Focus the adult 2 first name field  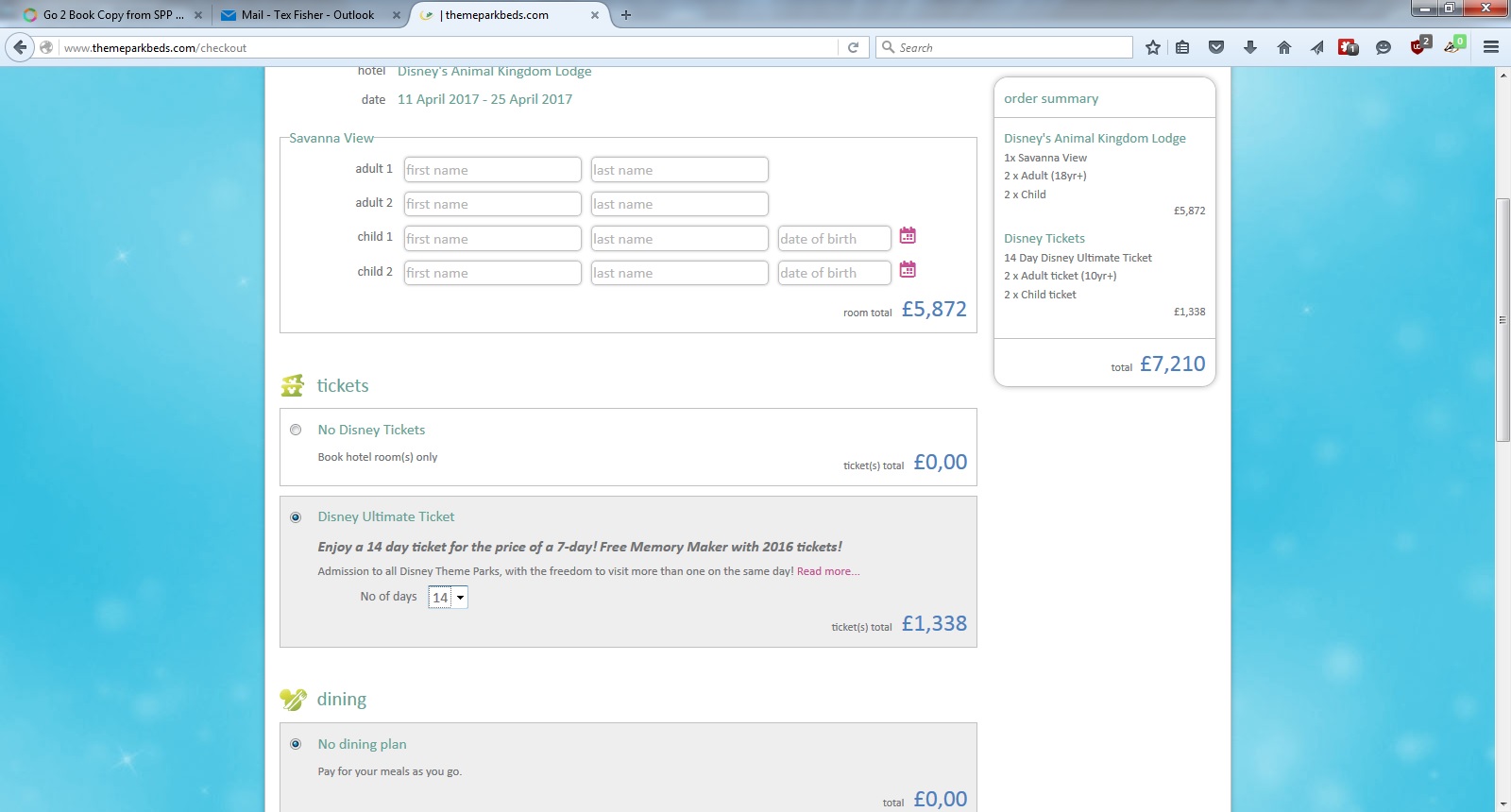pos(493,204)
